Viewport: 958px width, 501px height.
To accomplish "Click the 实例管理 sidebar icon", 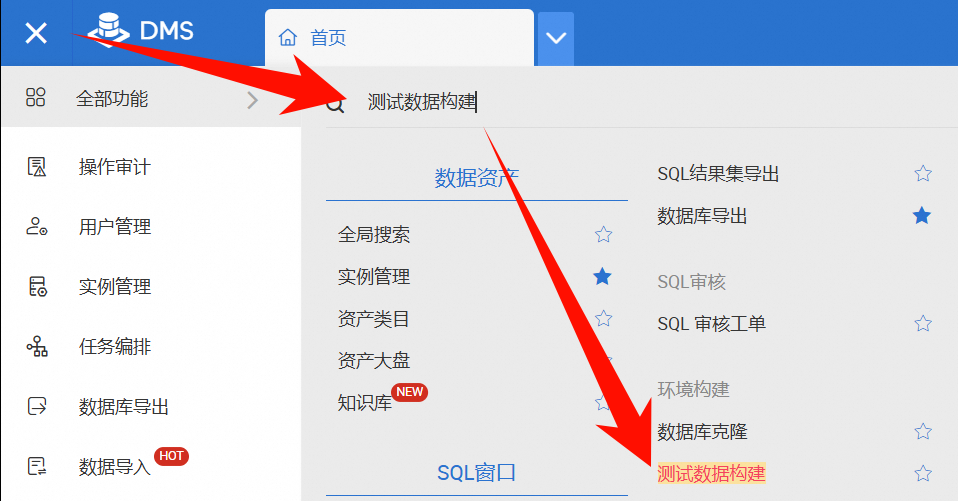I will point(37,286).
